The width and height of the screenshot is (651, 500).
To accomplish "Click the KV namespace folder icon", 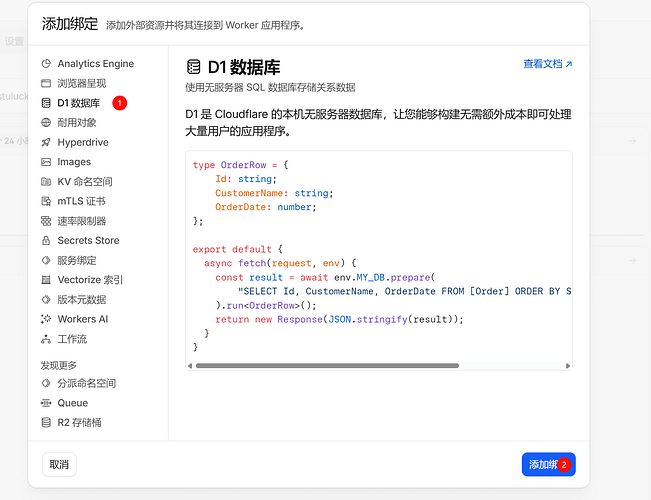I will [x=46, y=181].
